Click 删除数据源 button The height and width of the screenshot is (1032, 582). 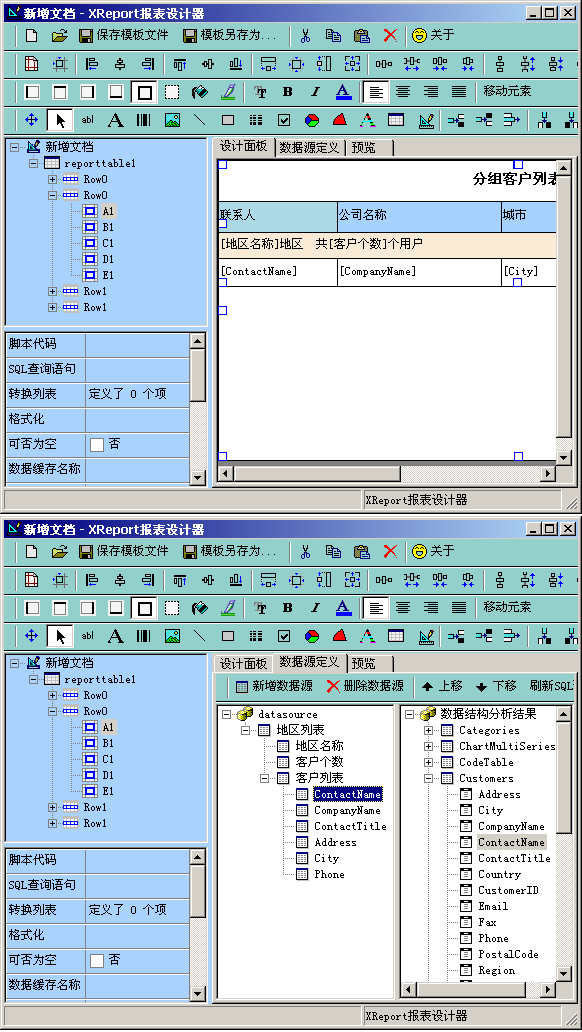pyautogui.click(x=365, y=686)
